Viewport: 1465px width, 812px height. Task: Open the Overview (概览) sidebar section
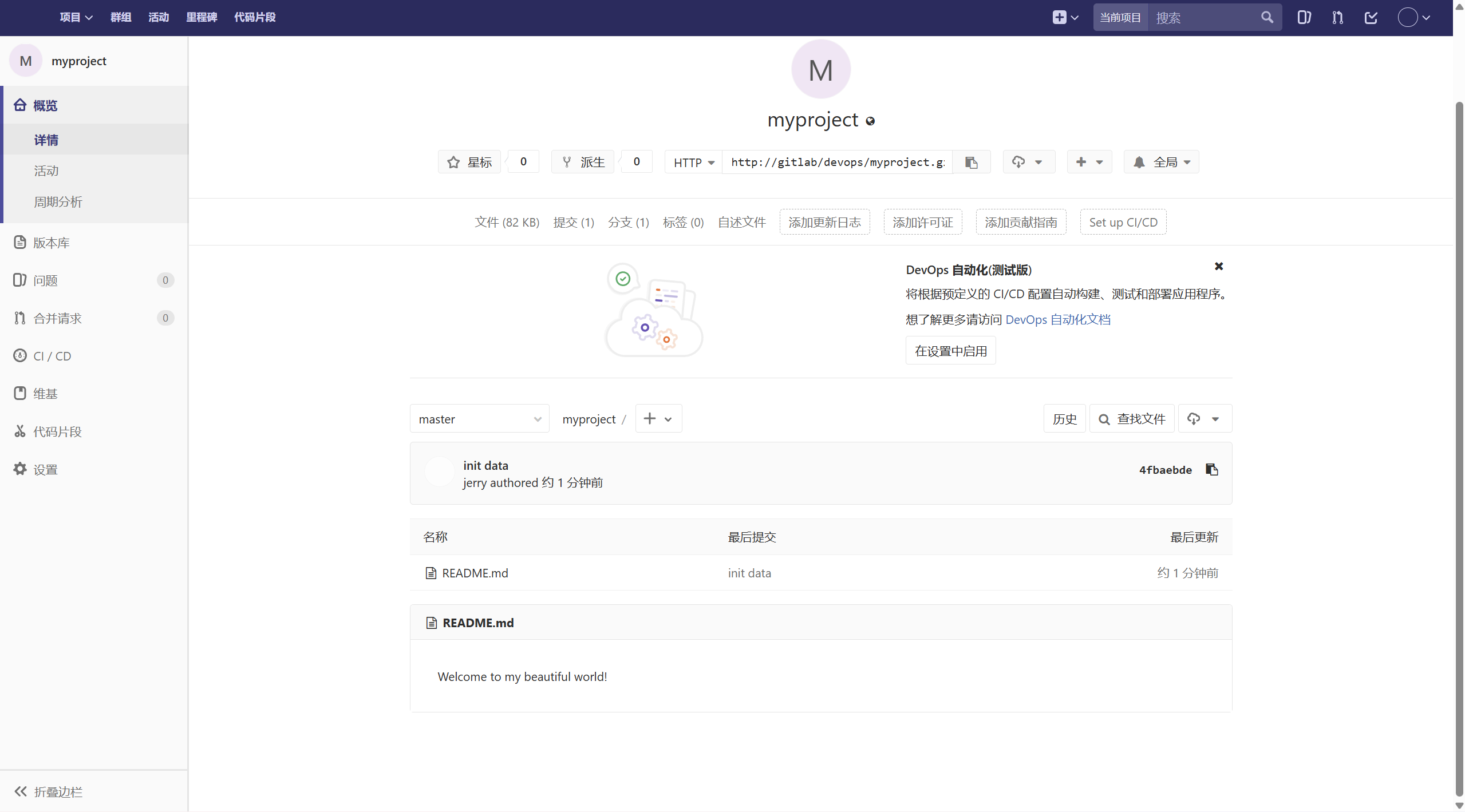(x=94, y=105)
